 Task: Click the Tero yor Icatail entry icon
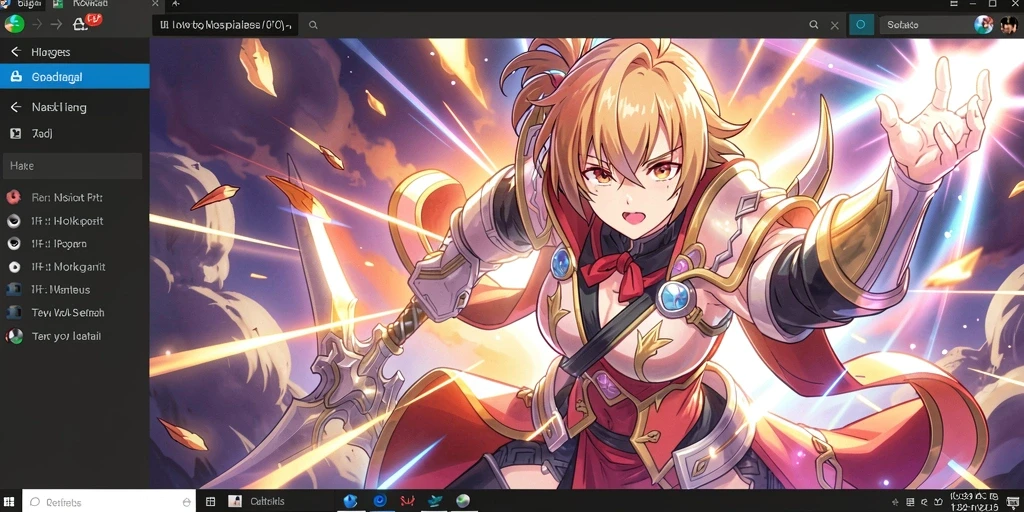coord(14,336)
